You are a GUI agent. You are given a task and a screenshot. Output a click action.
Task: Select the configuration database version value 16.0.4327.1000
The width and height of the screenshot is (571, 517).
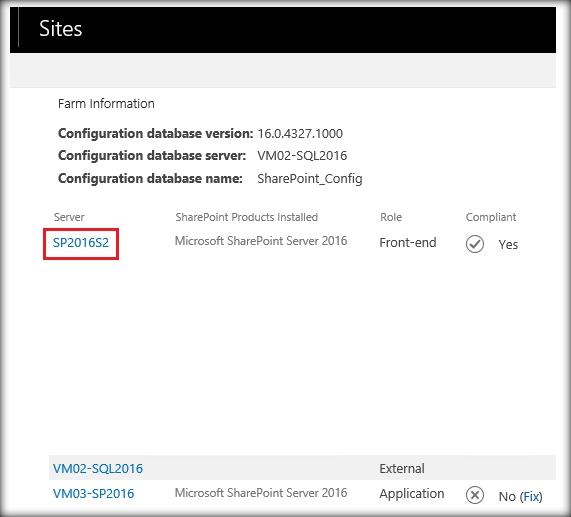300,134
